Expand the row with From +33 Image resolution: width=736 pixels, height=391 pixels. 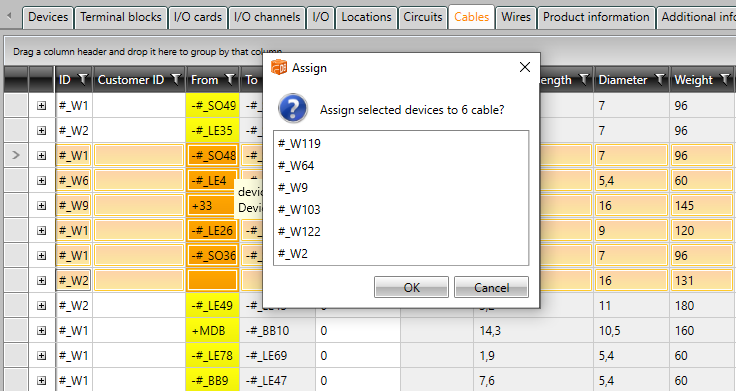click(x=41, y=206)
